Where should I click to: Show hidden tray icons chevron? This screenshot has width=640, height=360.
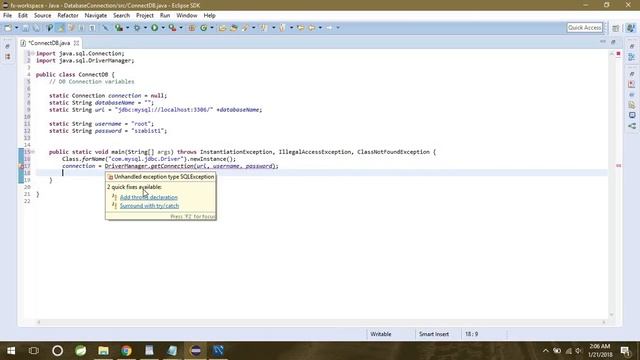546,351
